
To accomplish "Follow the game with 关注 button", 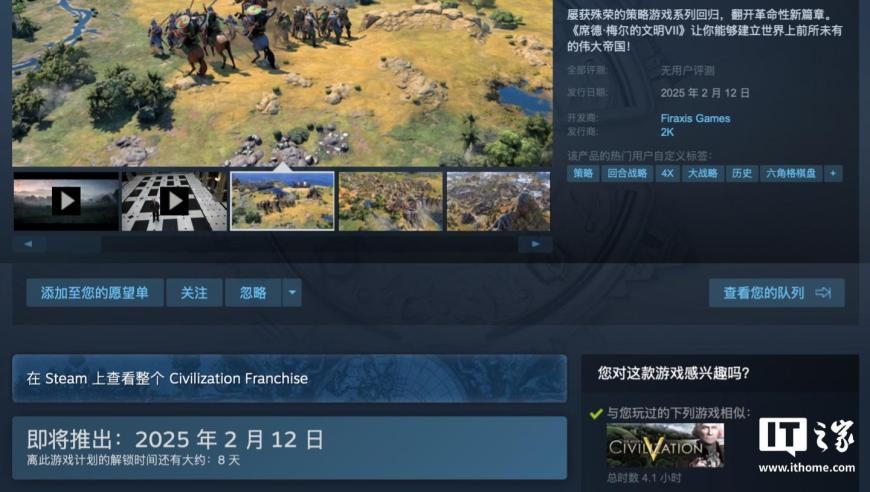I will 194,293.
